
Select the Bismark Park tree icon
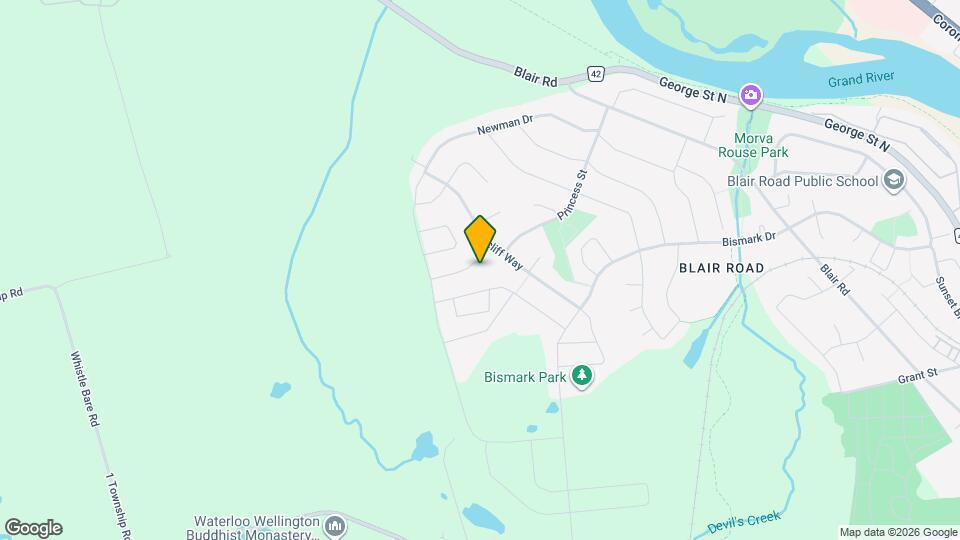[582, 375]
